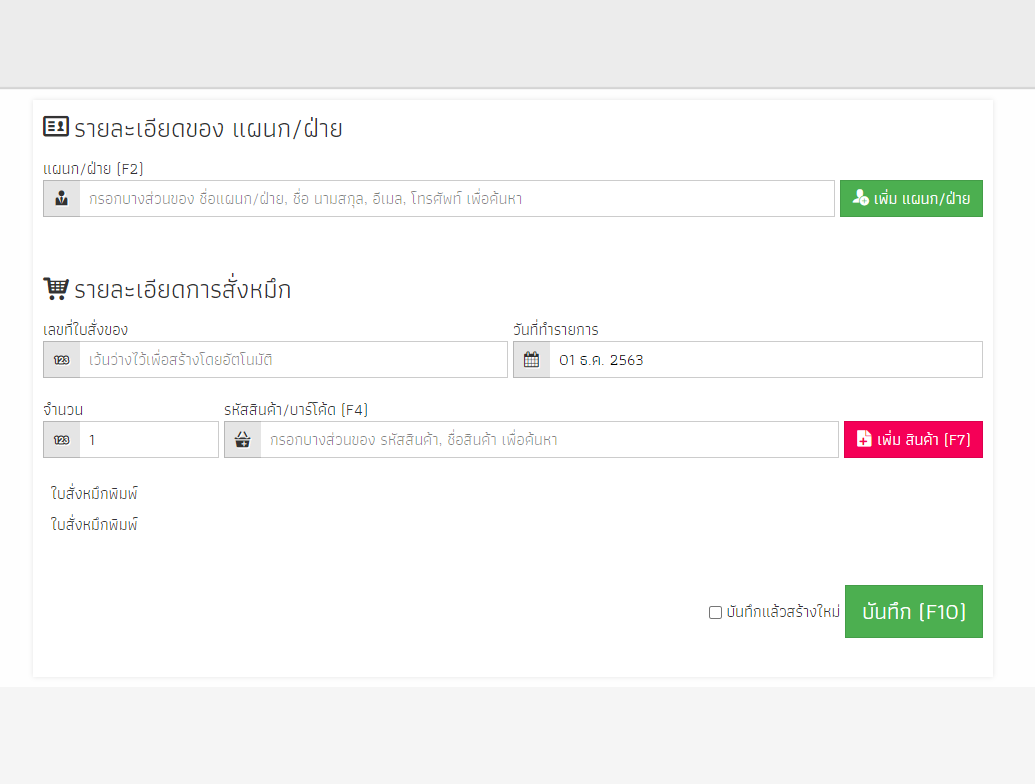This screenshot has width=1035, height=784.
Task: Open the date field showing 01 ธ.ค. 2563
Action: (x=765, y=360)
